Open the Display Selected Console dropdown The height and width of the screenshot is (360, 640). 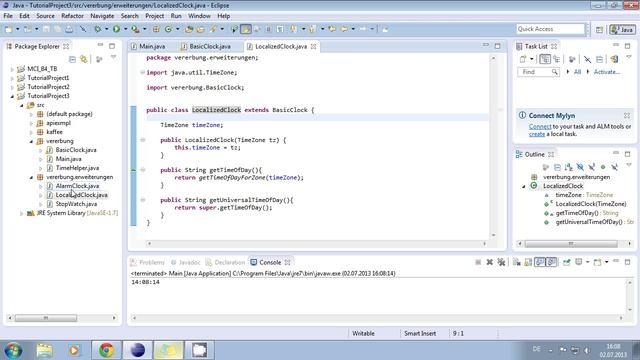(x=587, y=262)
